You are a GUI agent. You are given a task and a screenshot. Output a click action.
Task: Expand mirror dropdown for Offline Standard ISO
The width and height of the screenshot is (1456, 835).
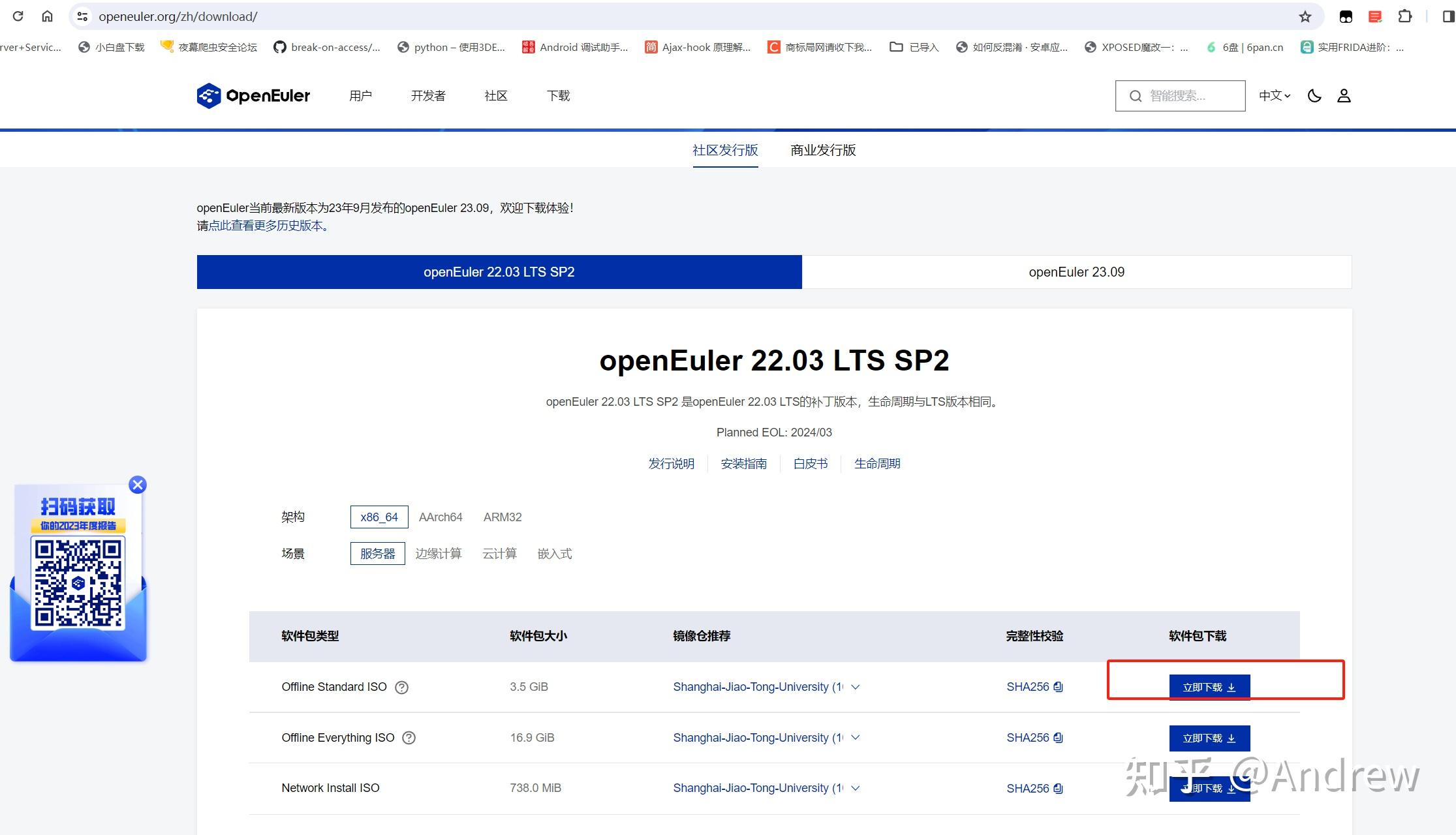pyautogui.click(x=856, y=687)
